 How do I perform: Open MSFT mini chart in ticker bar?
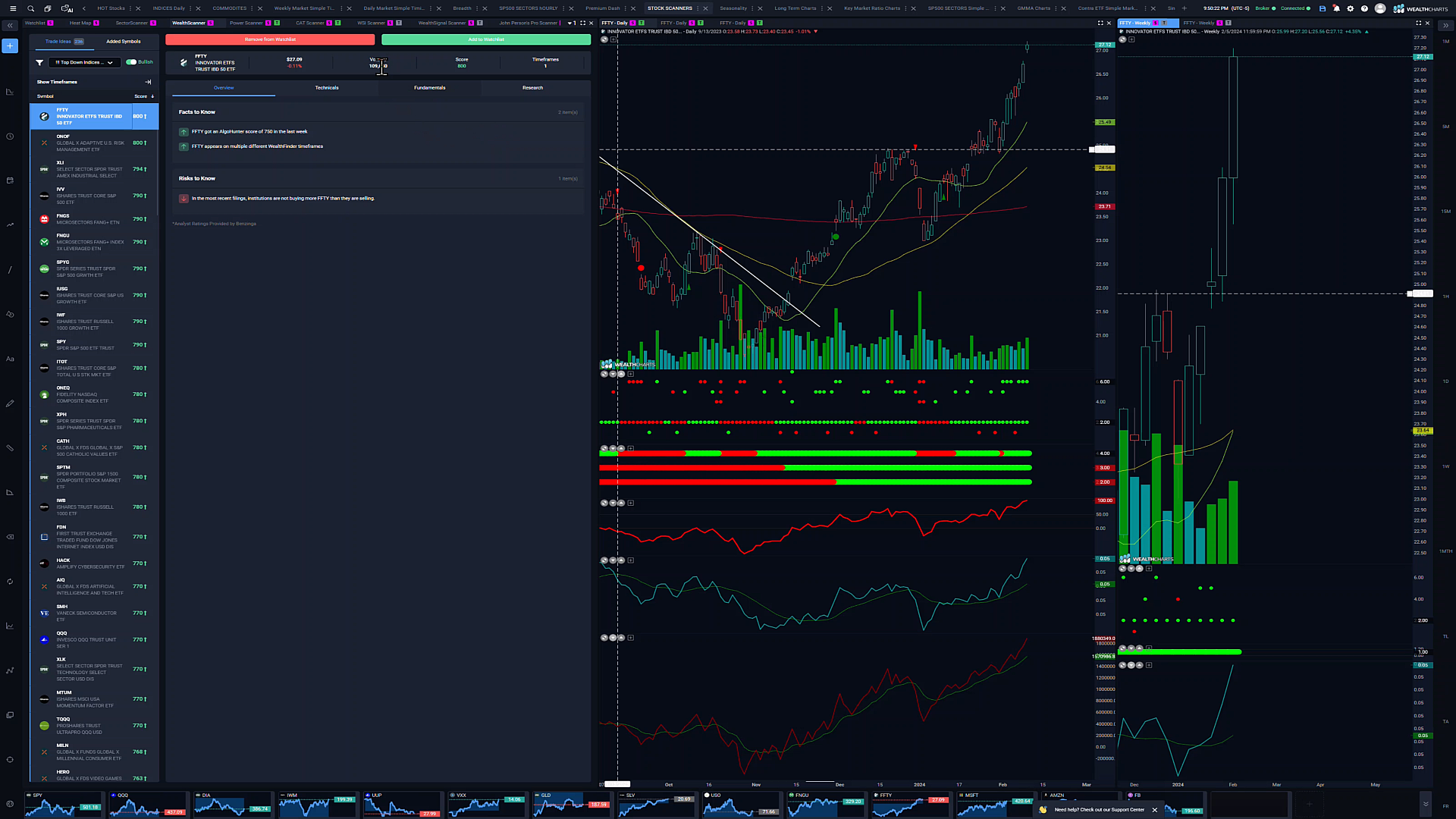point(995,804)
